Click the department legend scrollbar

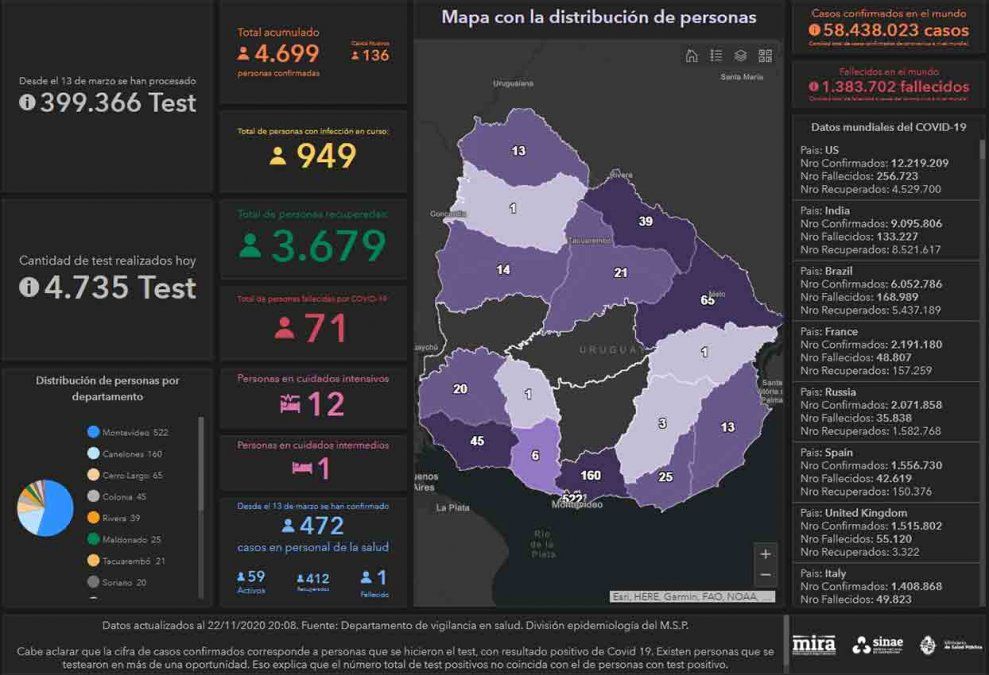203,480
